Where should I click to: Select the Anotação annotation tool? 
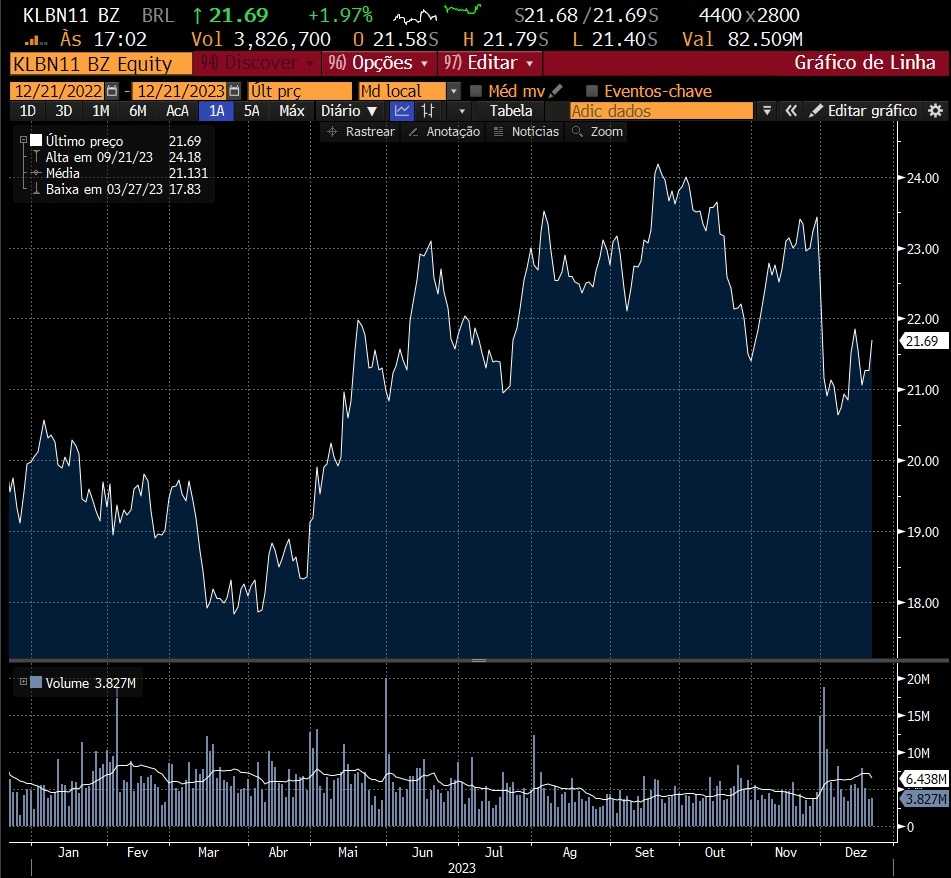pos(444,132)
